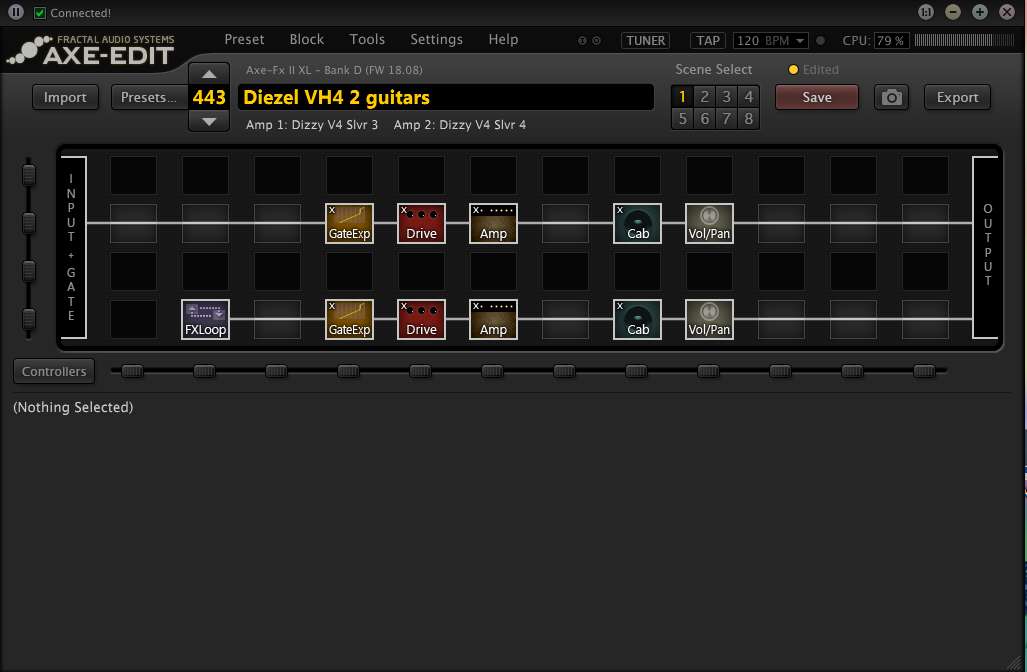Click the INPUT + GATE block
1027x672 pixels.
(73, 247)
